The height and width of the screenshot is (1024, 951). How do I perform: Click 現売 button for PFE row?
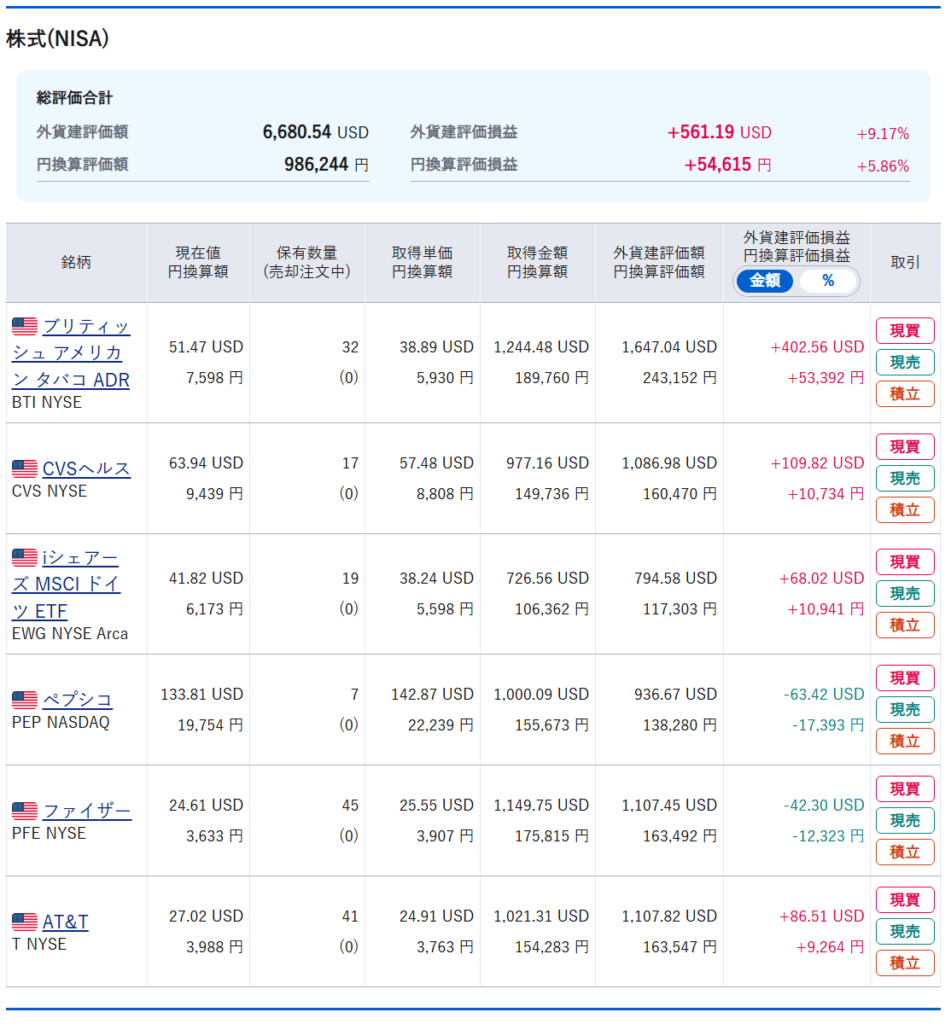coord(905,821)
